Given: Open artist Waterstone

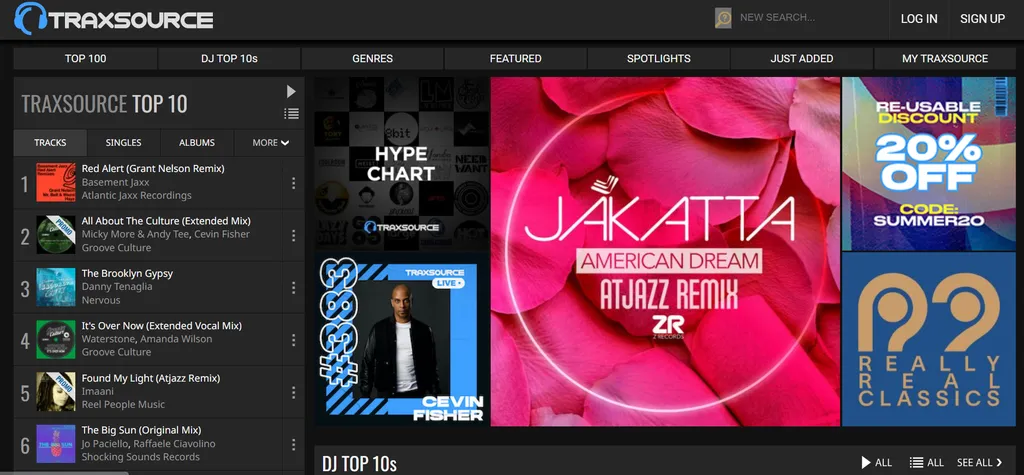Looking at the screenshot, I should coord(108,339).
